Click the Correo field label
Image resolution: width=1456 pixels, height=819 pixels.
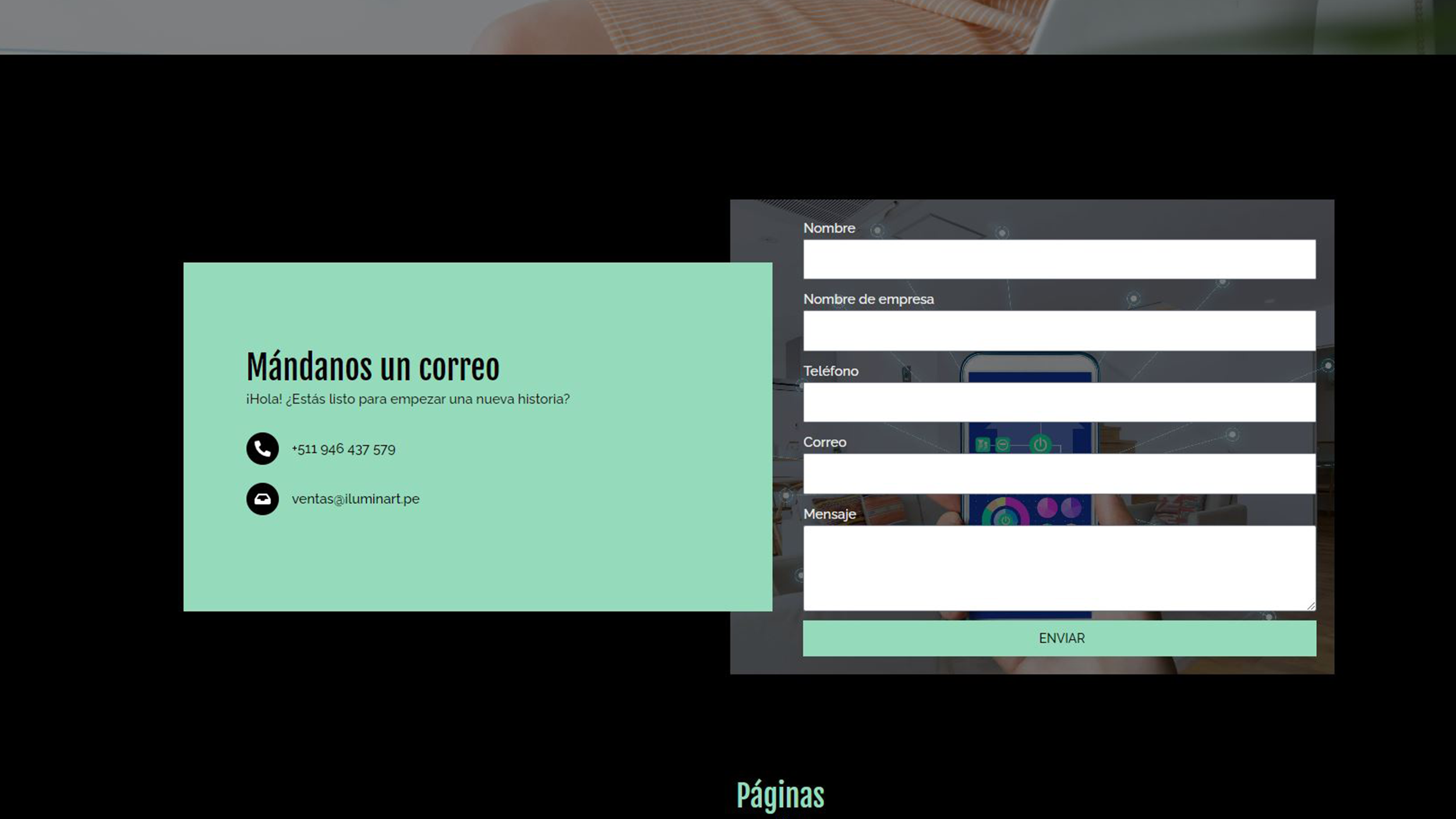click(824, 442)
